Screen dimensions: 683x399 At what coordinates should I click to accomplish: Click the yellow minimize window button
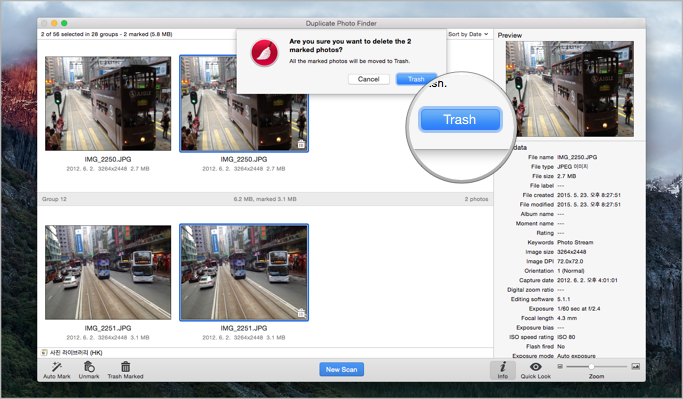click(54, 23)
